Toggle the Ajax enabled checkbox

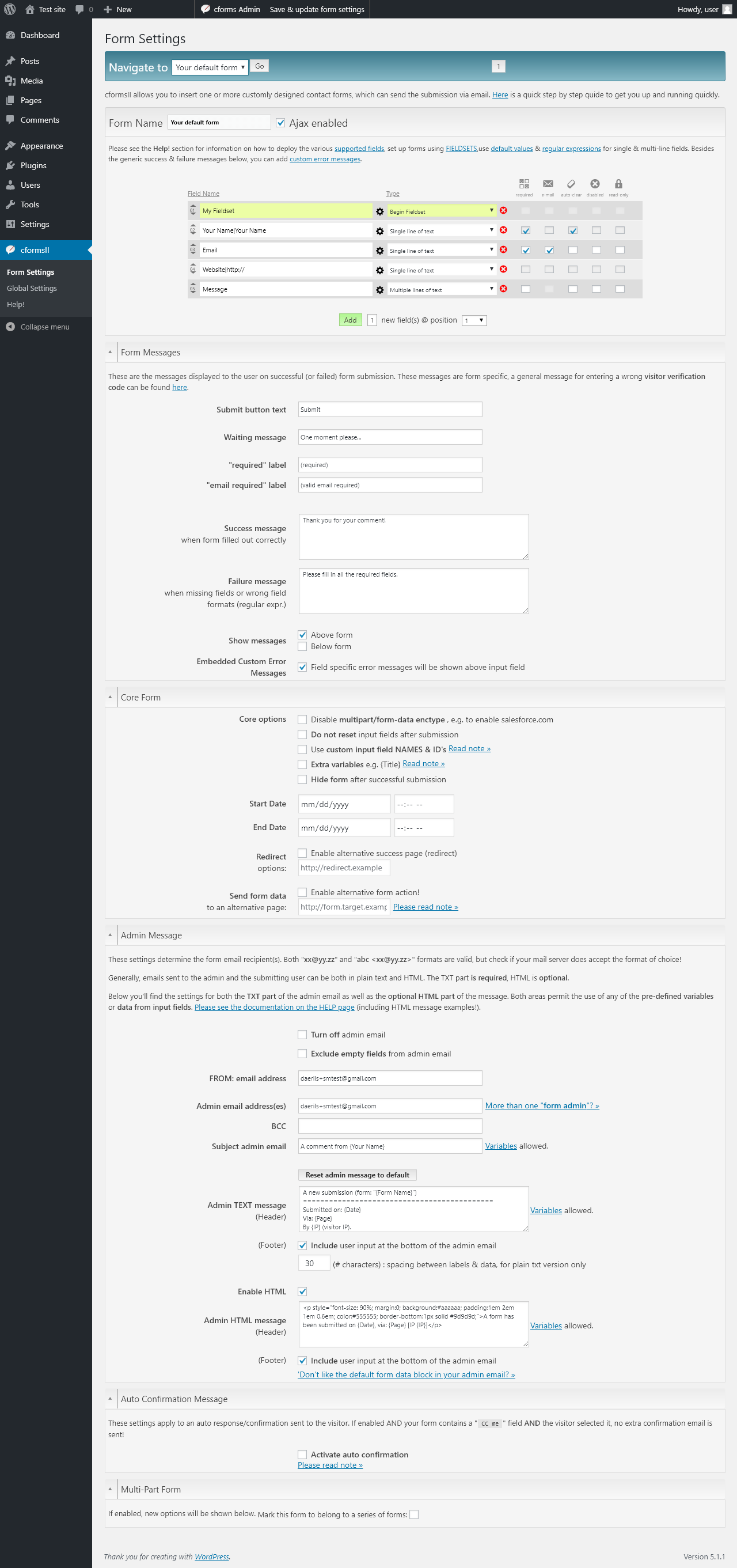[280, 123]
